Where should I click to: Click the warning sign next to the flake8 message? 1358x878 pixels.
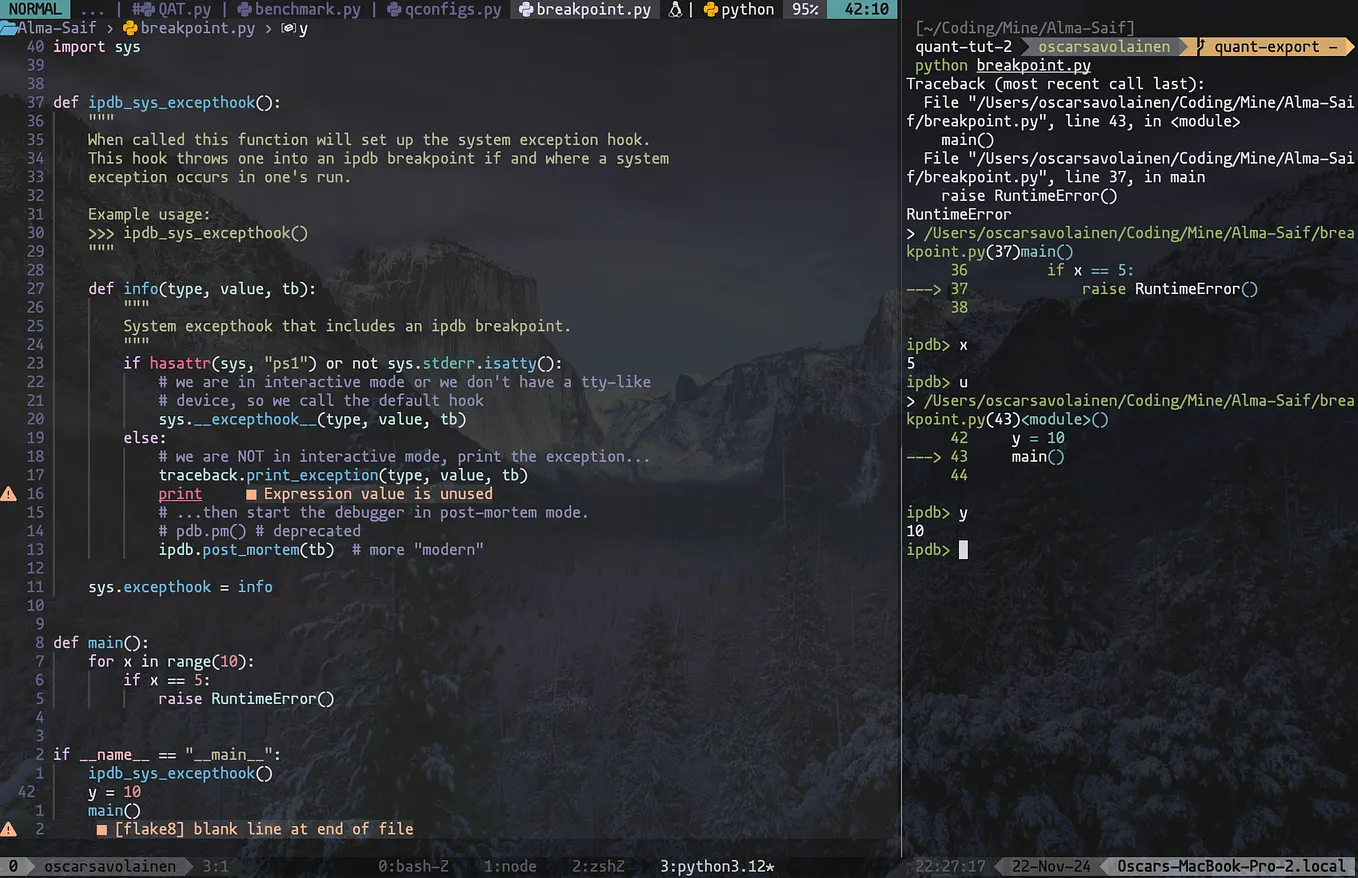coord(8,829)
